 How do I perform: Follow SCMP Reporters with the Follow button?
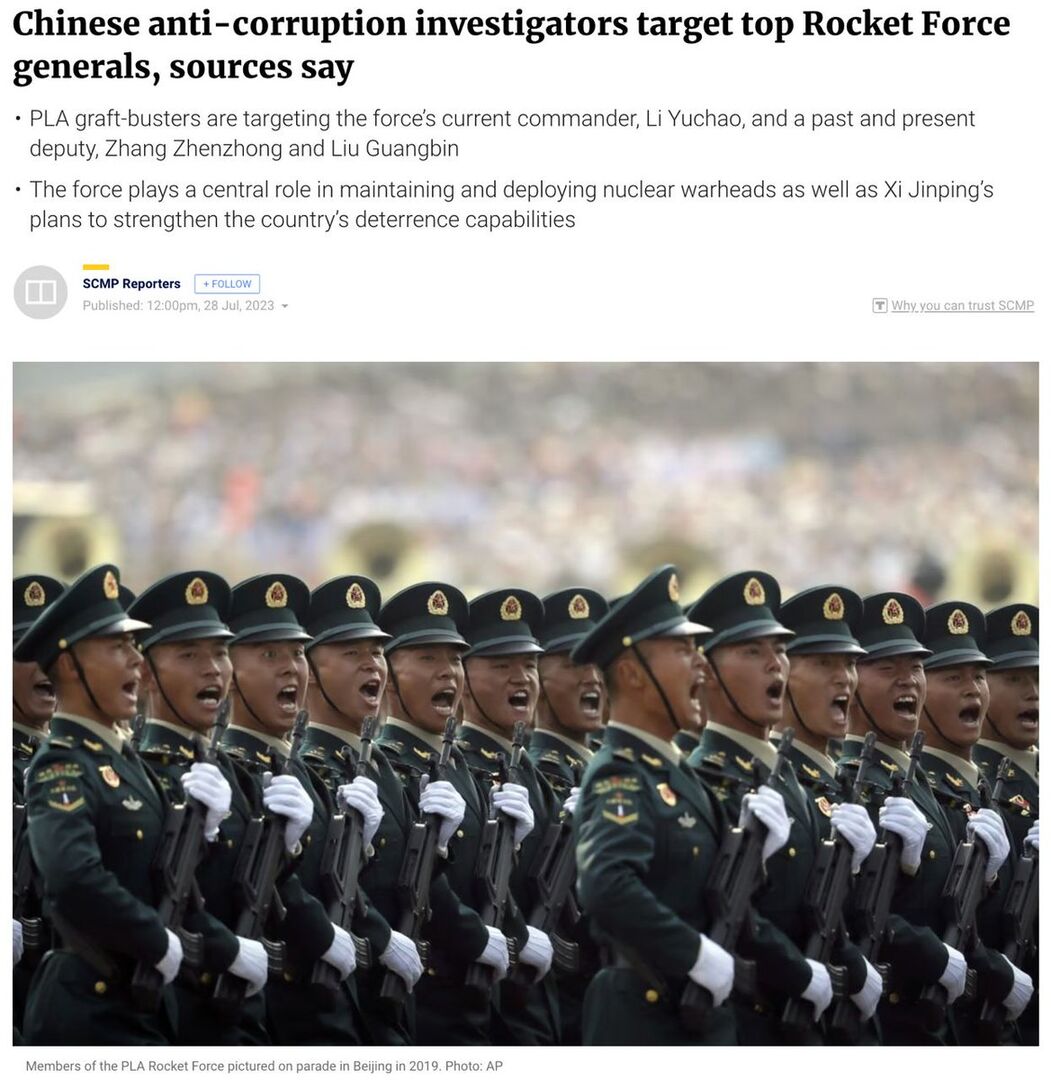[227, 284]
